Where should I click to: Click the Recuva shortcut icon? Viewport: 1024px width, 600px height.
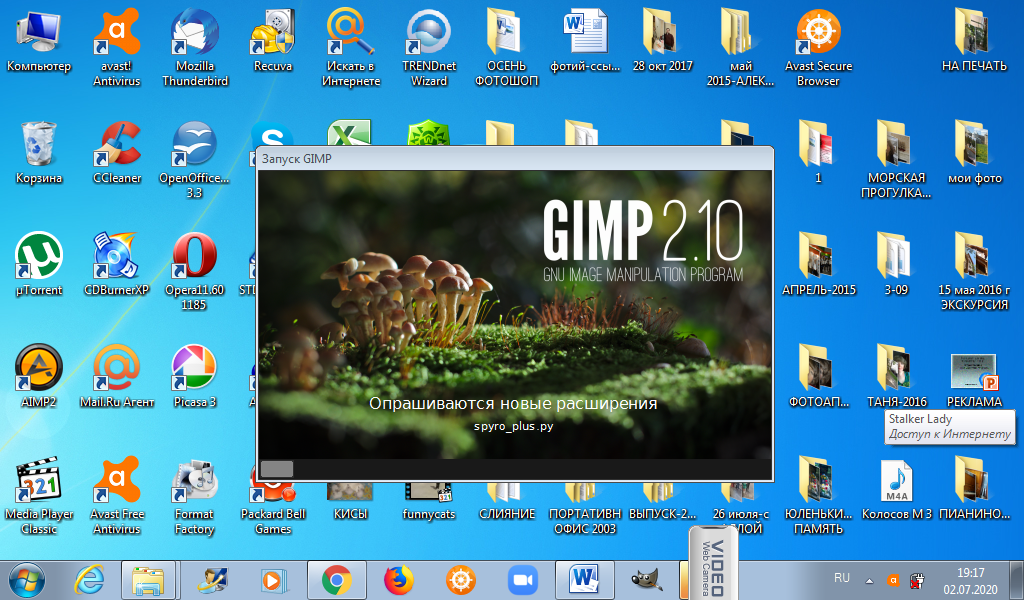273,32
